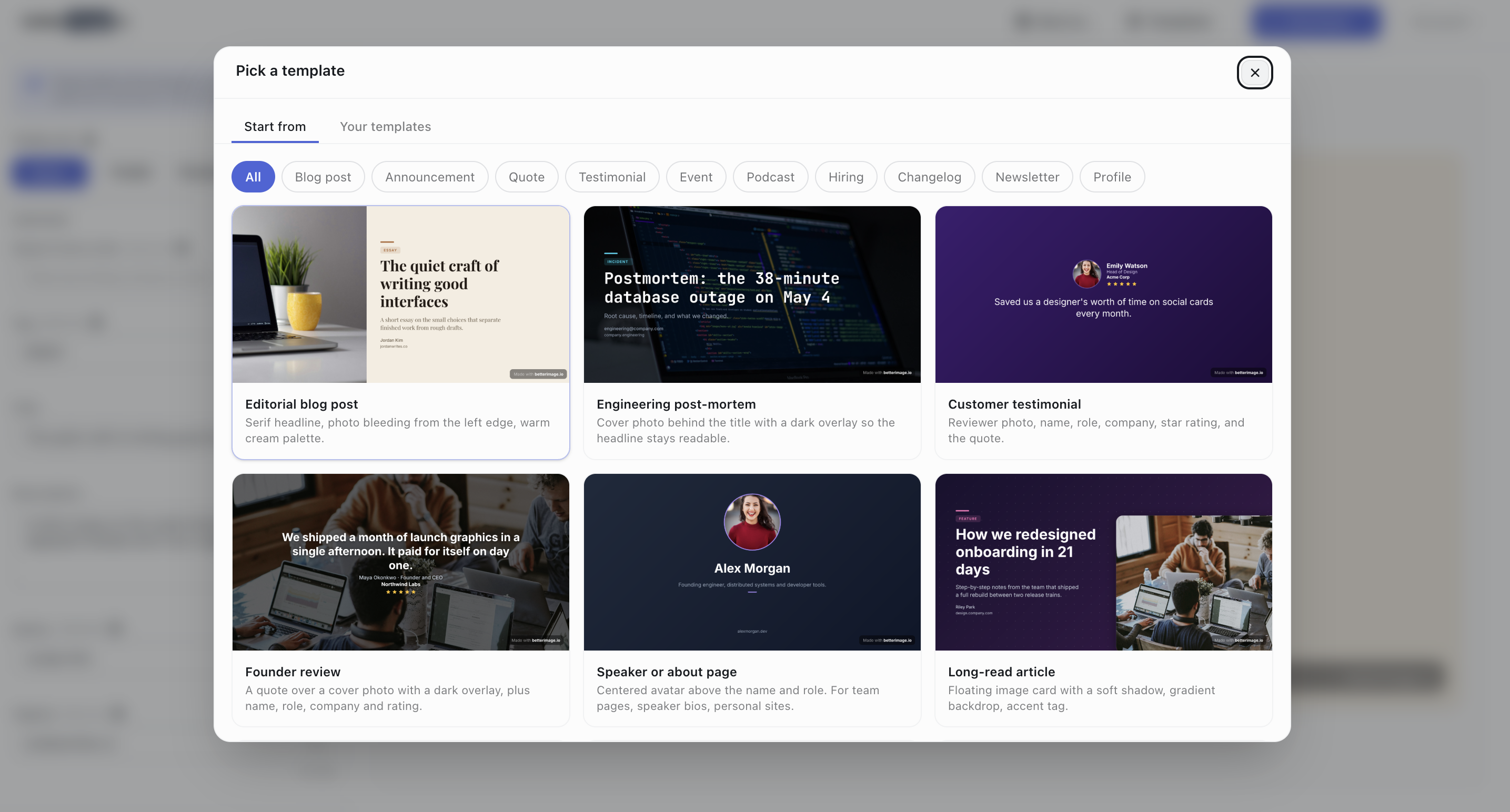Click the Editorial blog post title

[301, 404]
